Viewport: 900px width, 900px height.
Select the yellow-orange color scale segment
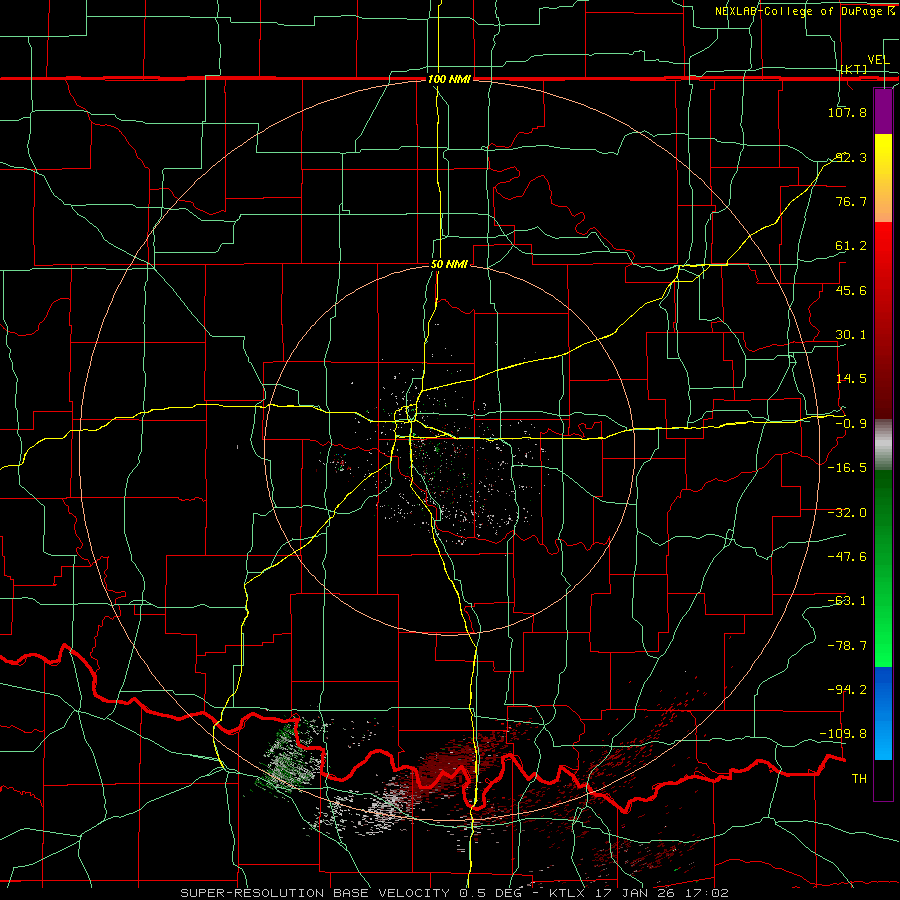click(x=883, y=178)
